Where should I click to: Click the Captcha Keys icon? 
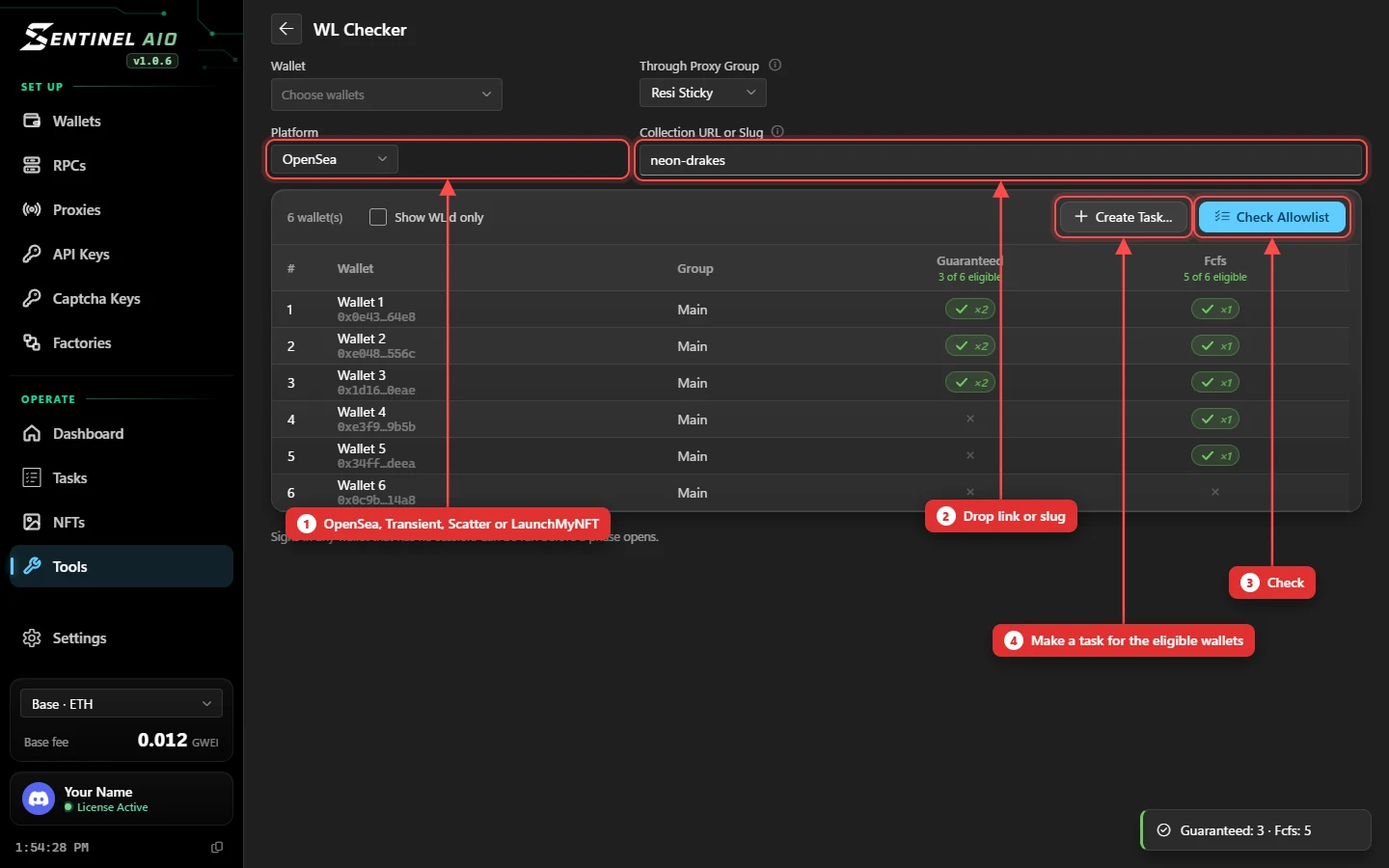point(32,298)
